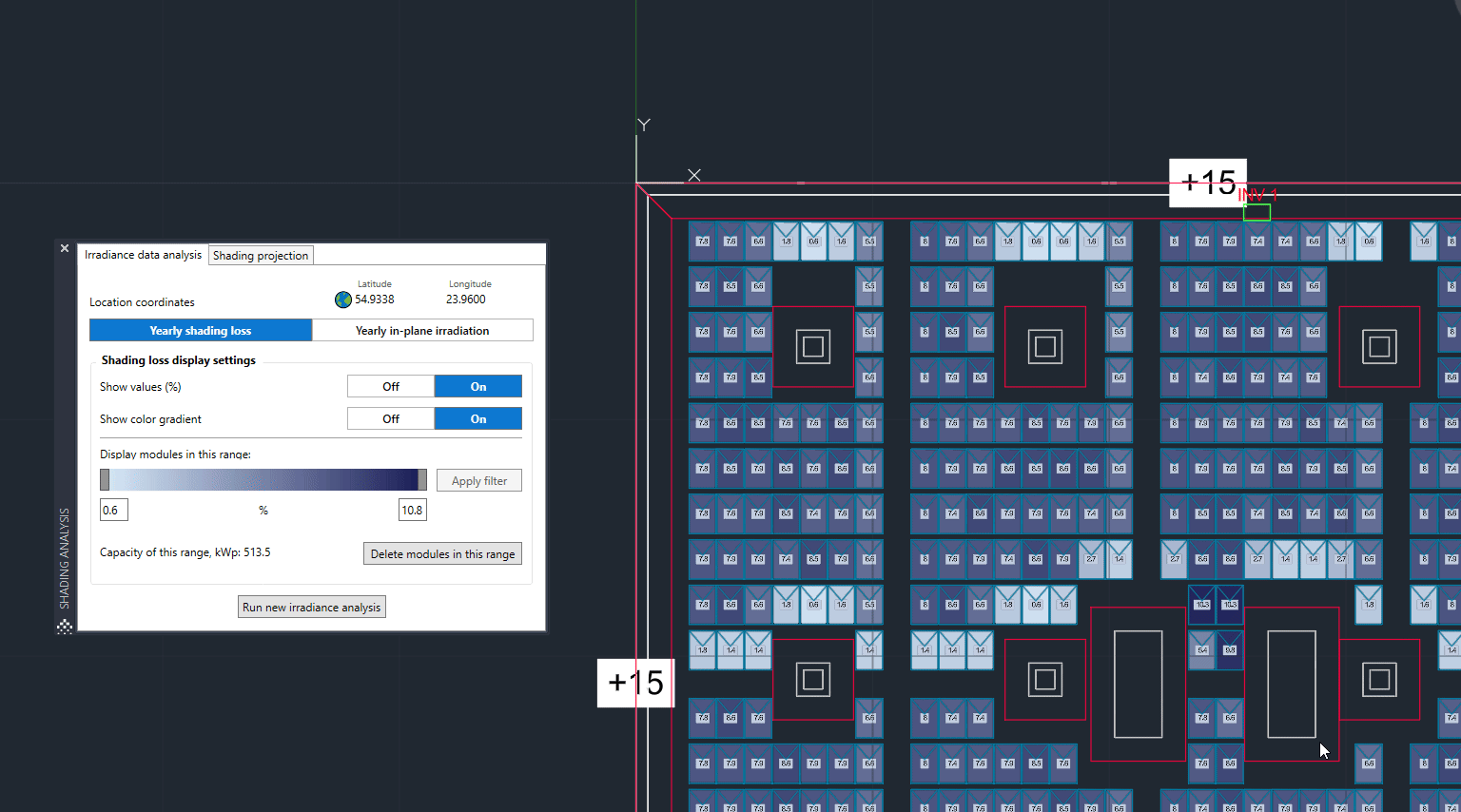Click the right handle of the gradient range slider
Screen dimensions: 1461x812
[x=422, y=479]
